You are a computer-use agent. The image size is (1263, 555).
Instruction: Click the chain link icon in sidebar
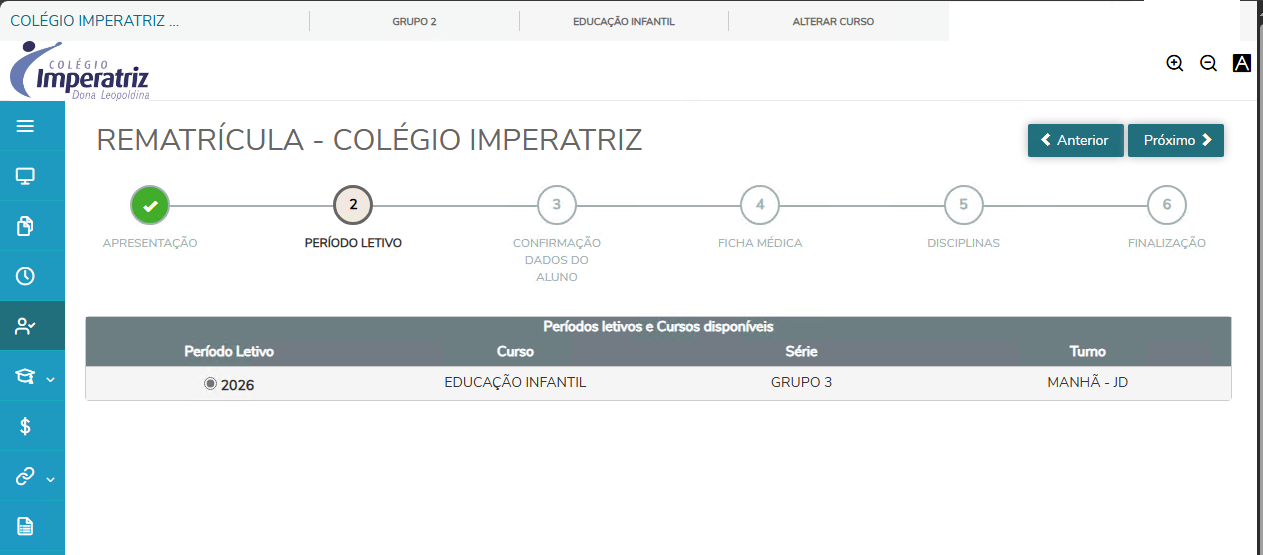pyautogui.click(x=25, y=476)
